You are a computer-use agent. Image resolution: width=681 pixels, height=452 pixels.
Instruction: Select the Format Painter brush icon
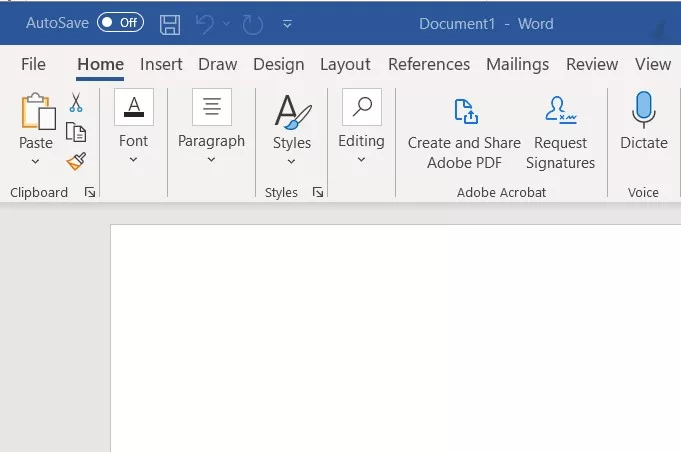pyautogui.click(x=76, y=162)
